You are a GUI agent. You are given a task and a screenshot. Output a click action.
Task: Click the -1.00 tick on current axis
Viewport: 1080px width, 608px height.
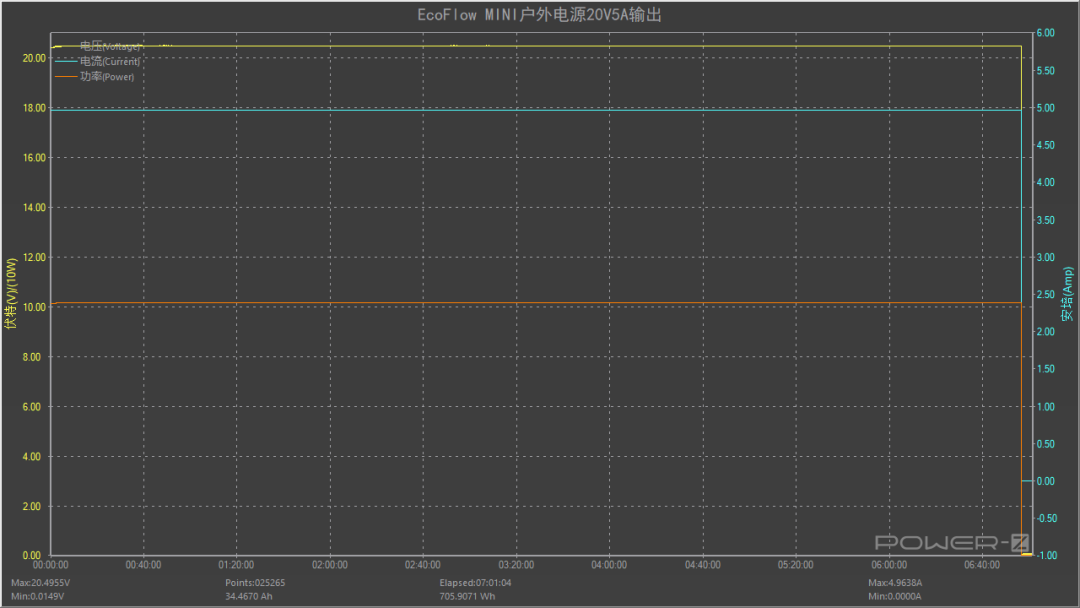pyautogui.click(x=1047, y=555)
